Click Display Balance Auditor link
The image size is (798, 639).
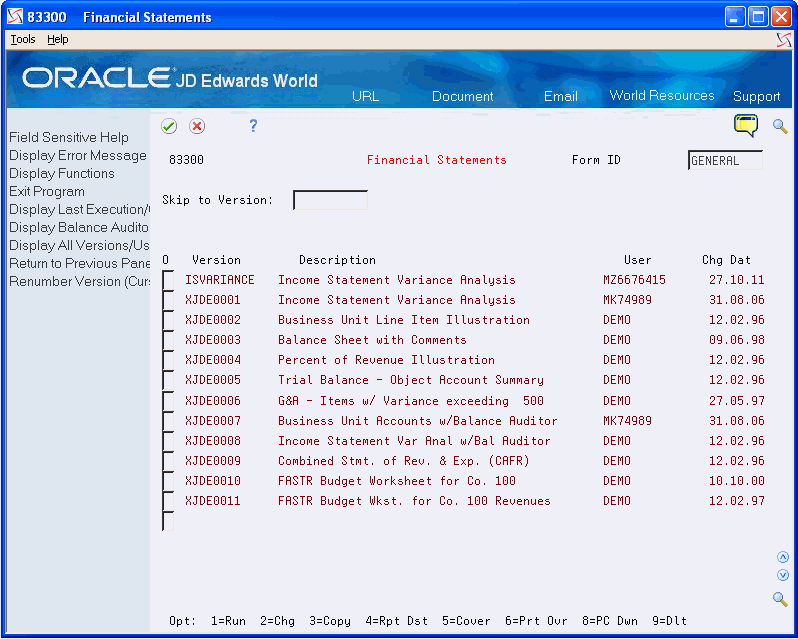(79, 227)
